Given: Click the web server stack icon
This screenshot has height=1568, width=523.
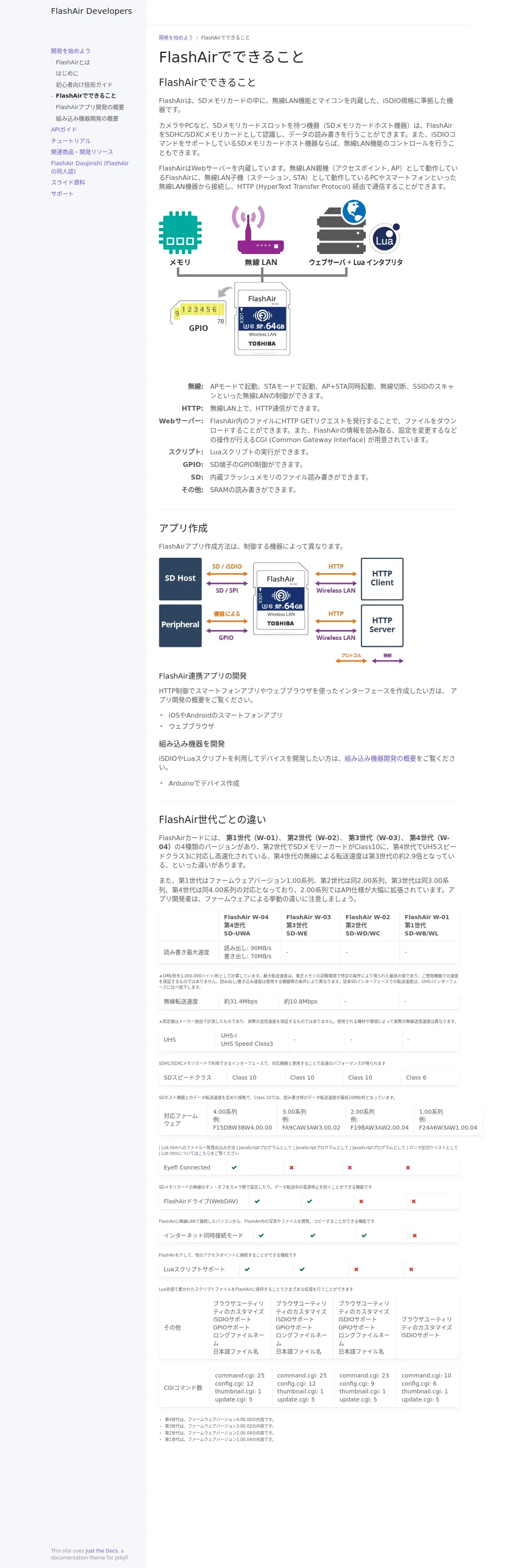Looking at the screenshot, I should pyautogui.click(x=341, y=227).
